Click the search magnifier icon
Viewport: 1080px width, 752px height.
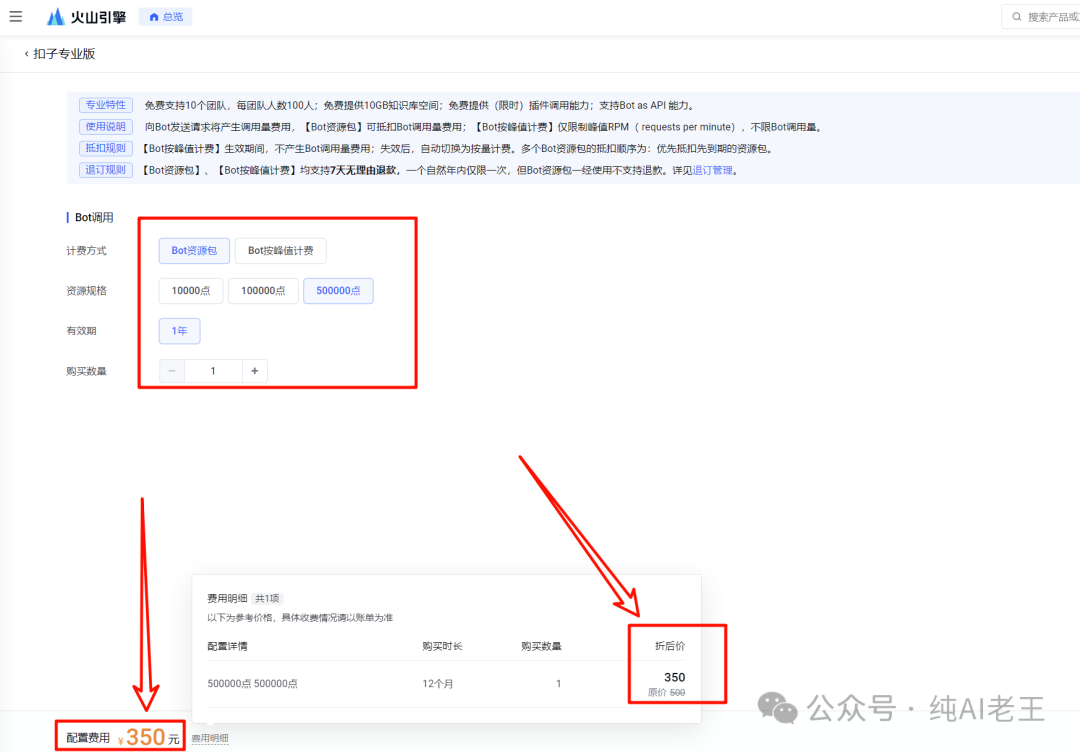(x=1017, y=17)
